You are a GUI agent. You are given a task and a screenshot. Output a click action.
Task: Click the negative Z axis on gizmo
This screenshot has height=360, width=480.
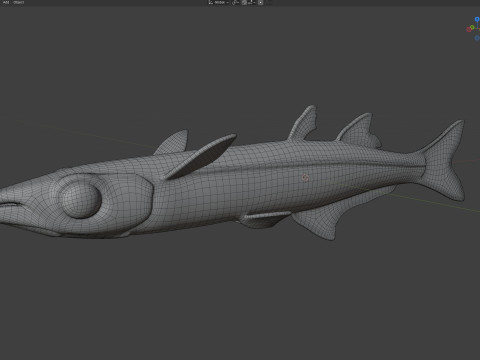(477, 38)
